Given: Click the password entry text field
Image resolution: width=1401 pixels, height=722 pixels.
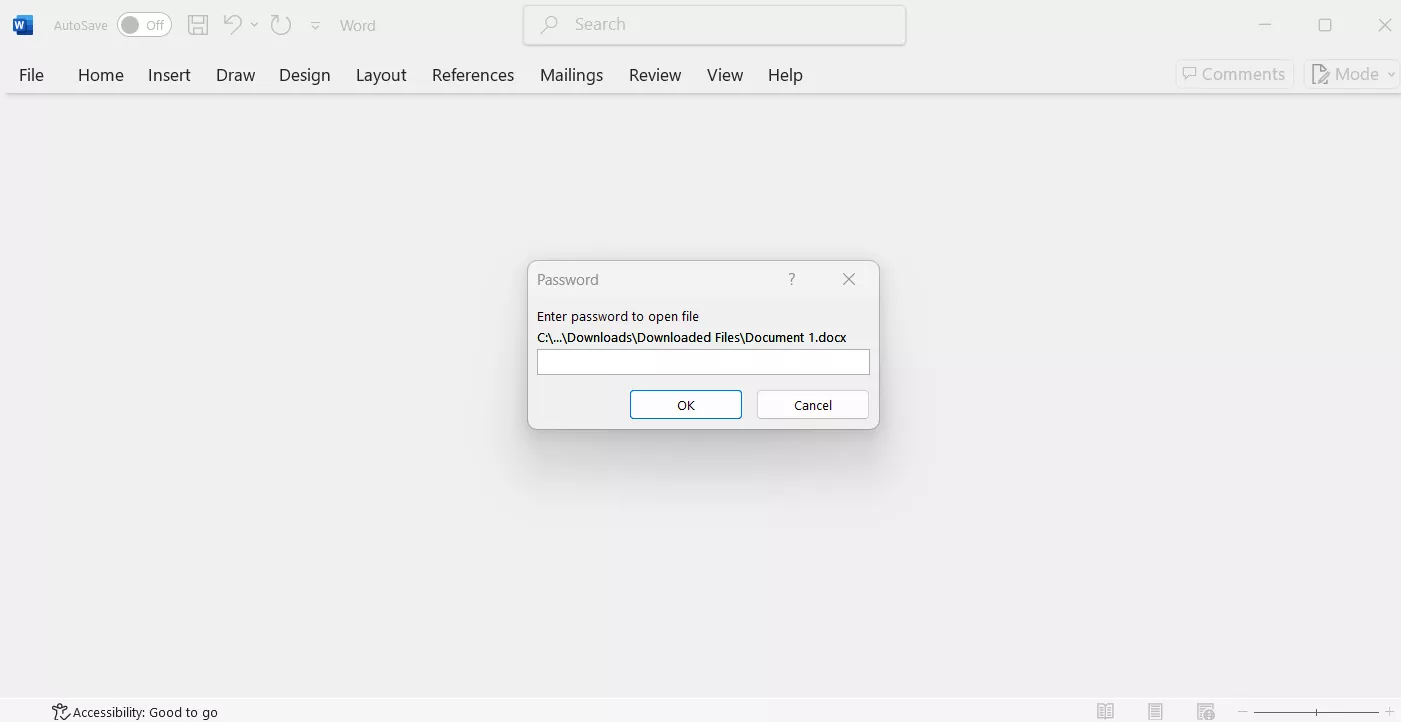Looking at the screenshot, I should coord(702,362).
